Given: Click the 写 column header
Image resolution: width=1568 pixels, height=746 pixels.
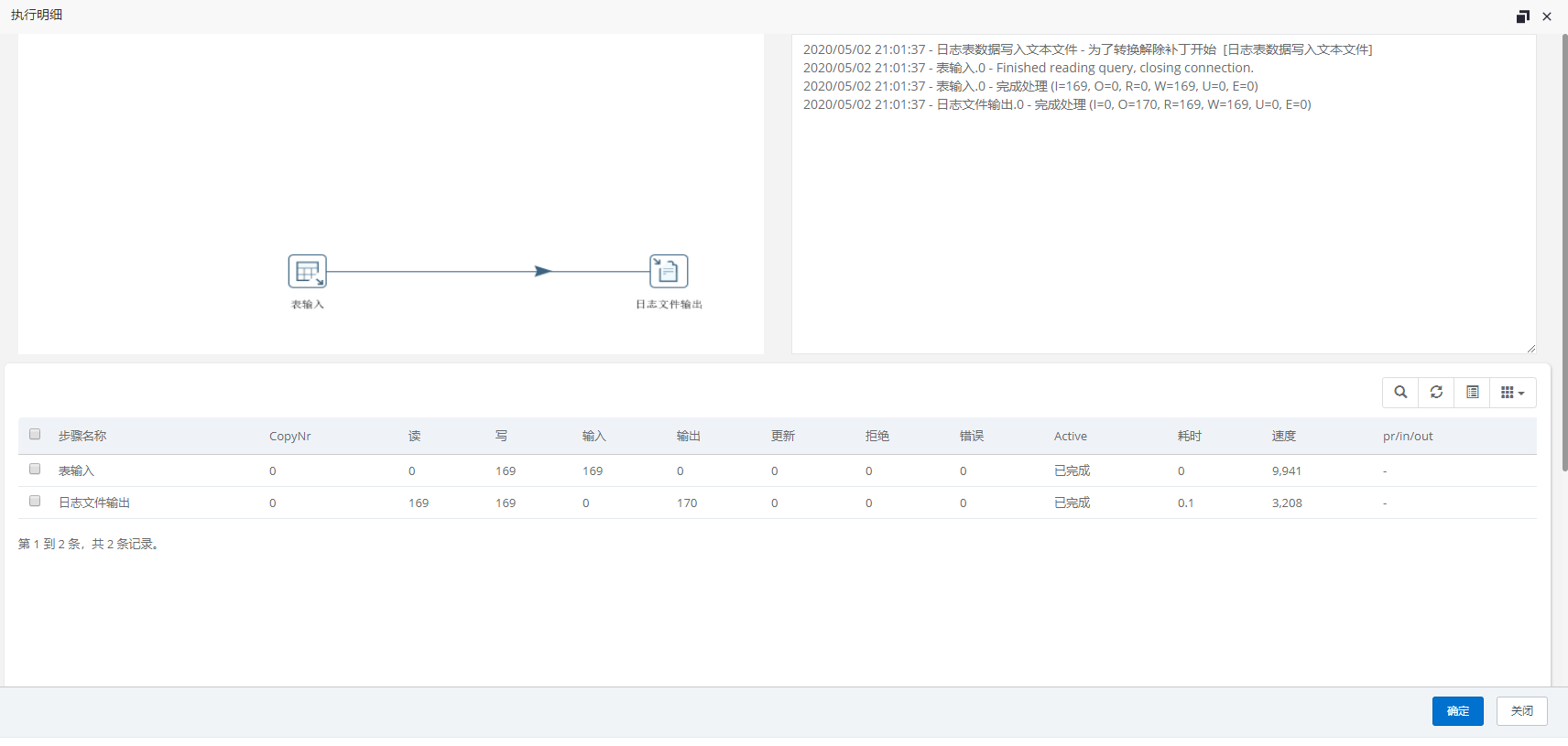Looking at the screenshot, I should tap(501, 436).
